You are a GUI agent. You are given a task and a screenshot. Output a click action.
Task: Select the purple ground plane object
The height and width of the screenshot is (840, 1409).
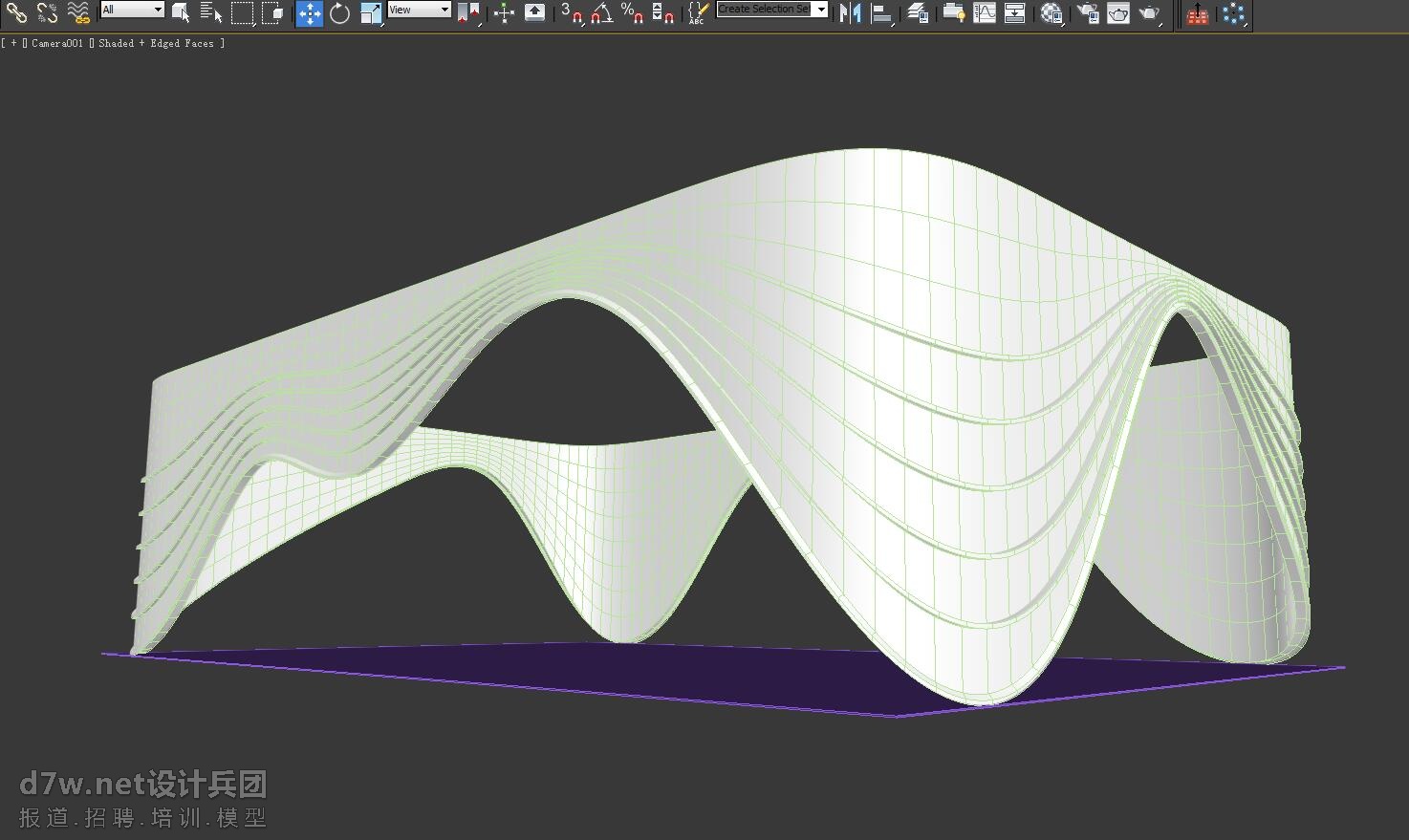pos(765,677)
